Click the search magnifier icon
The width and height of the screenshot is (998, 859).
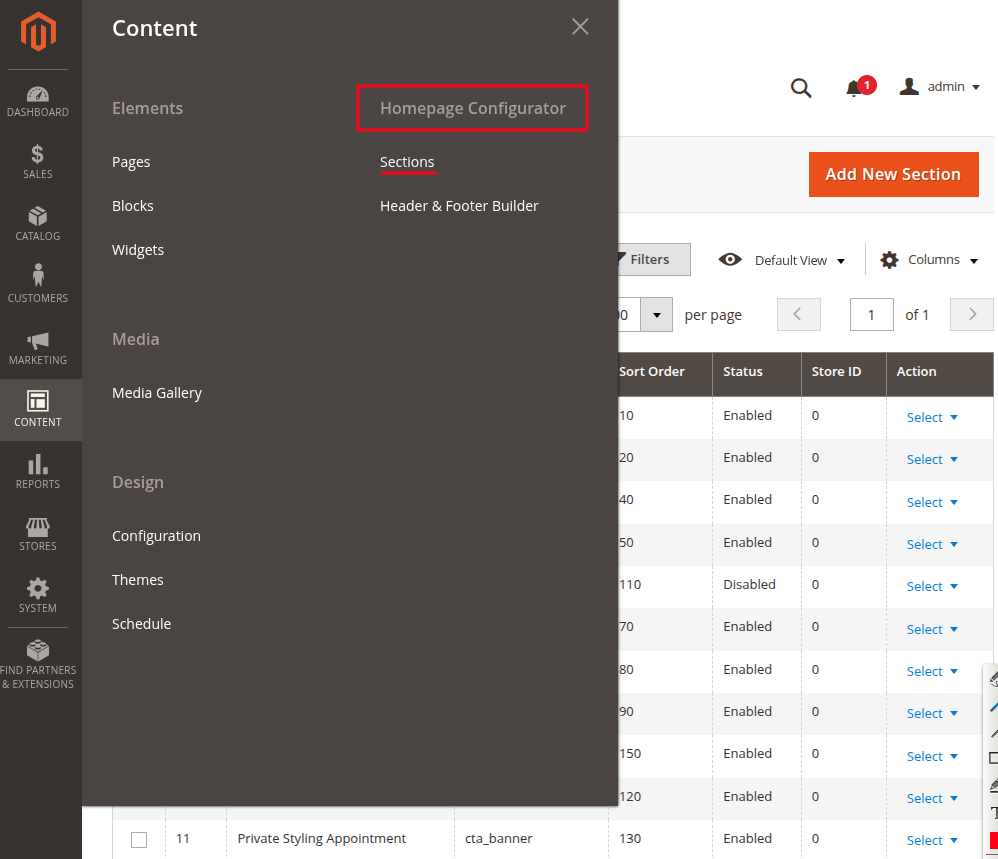[x=801, y=87]
